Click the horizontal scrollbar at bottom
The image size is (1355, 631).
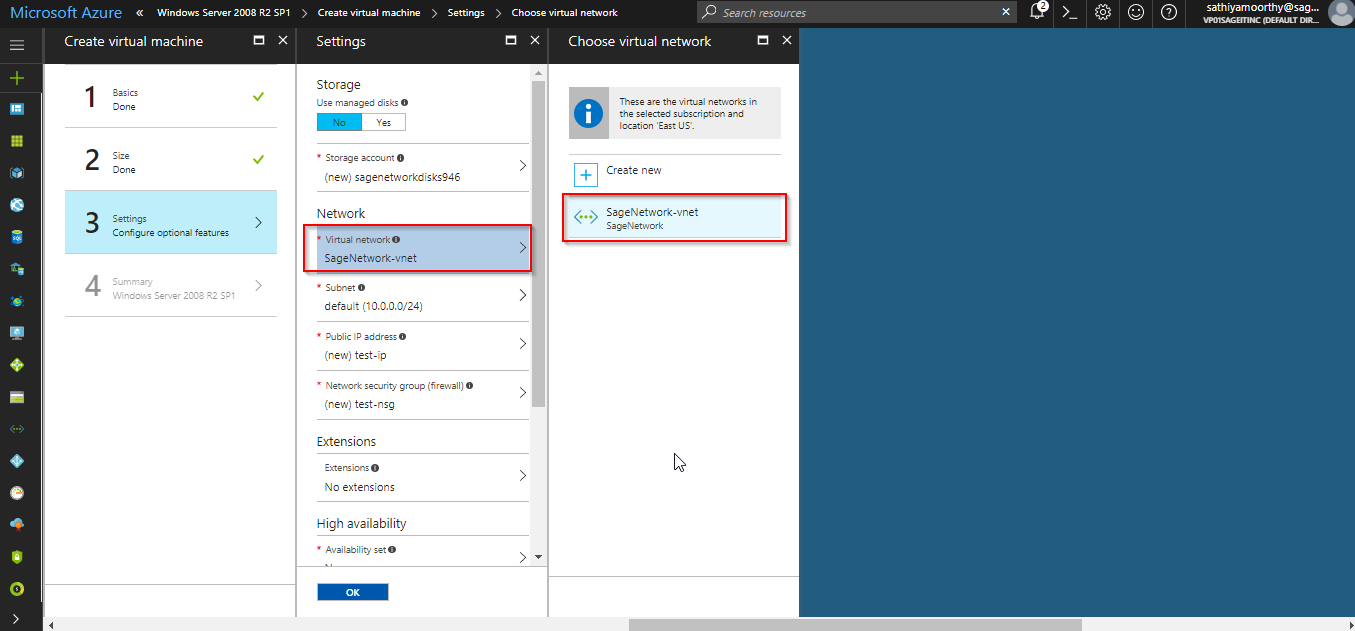[x=855, y=625]
